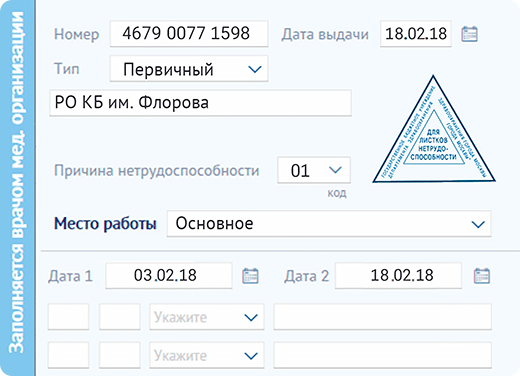520x376 pixels.
Task: Click the Дата 1 field 03.02.18
Action: 169,276
